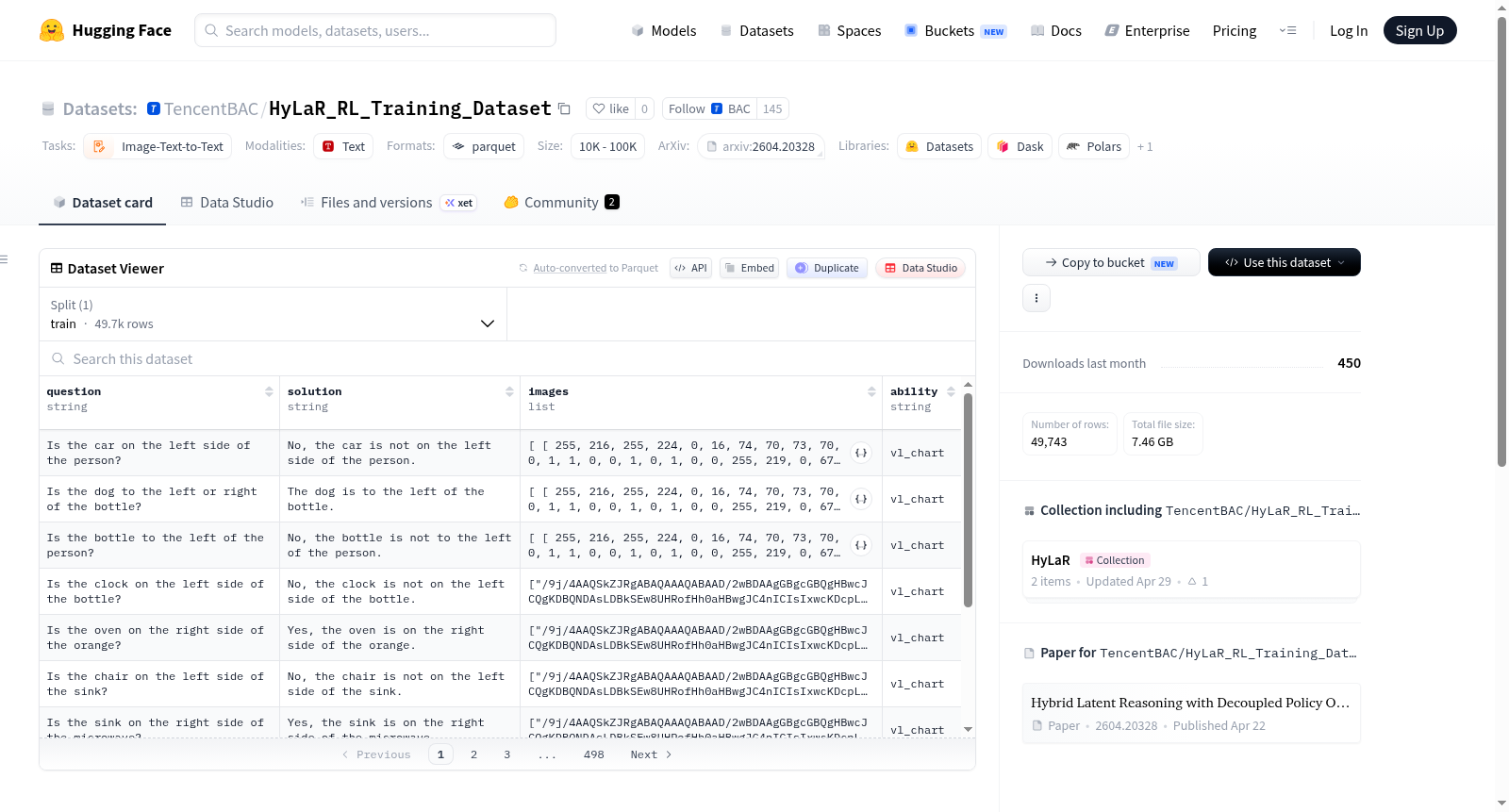
Task: Click the Datasets library tag
Action: coord(939,146)
